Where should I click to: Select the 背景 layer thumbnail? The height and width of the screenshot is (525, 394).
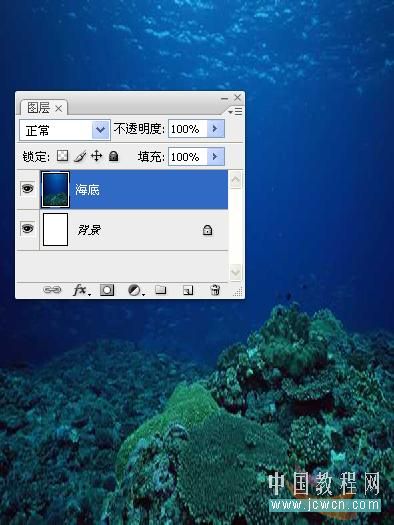click(55, 230)
